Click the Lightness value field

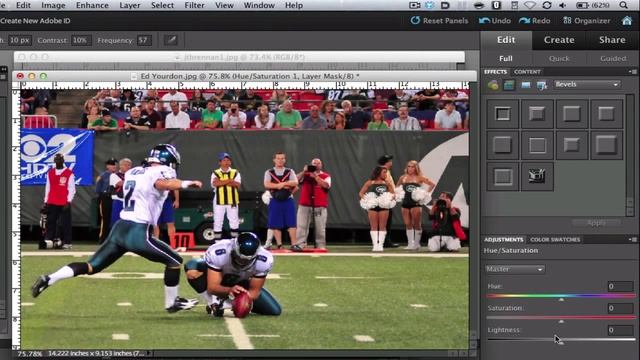tap(620, 330)
